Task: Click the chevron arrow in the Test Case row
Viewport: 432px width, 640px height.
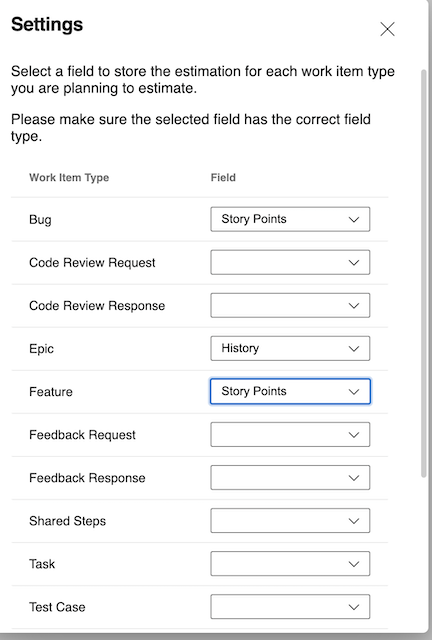Action: click(x=354, y=607)
